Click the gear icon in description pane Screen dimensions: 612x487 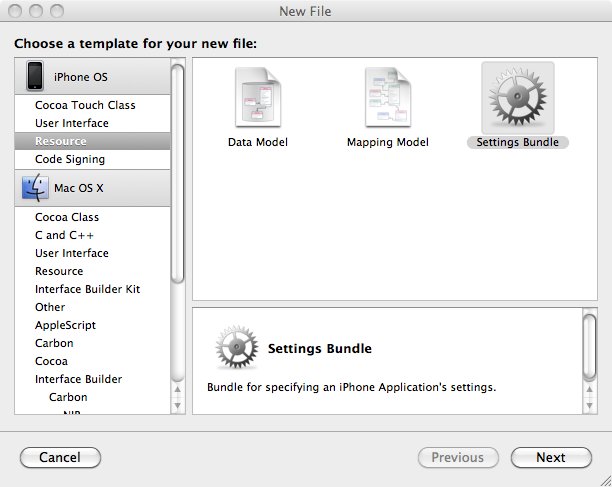[237, 347]
